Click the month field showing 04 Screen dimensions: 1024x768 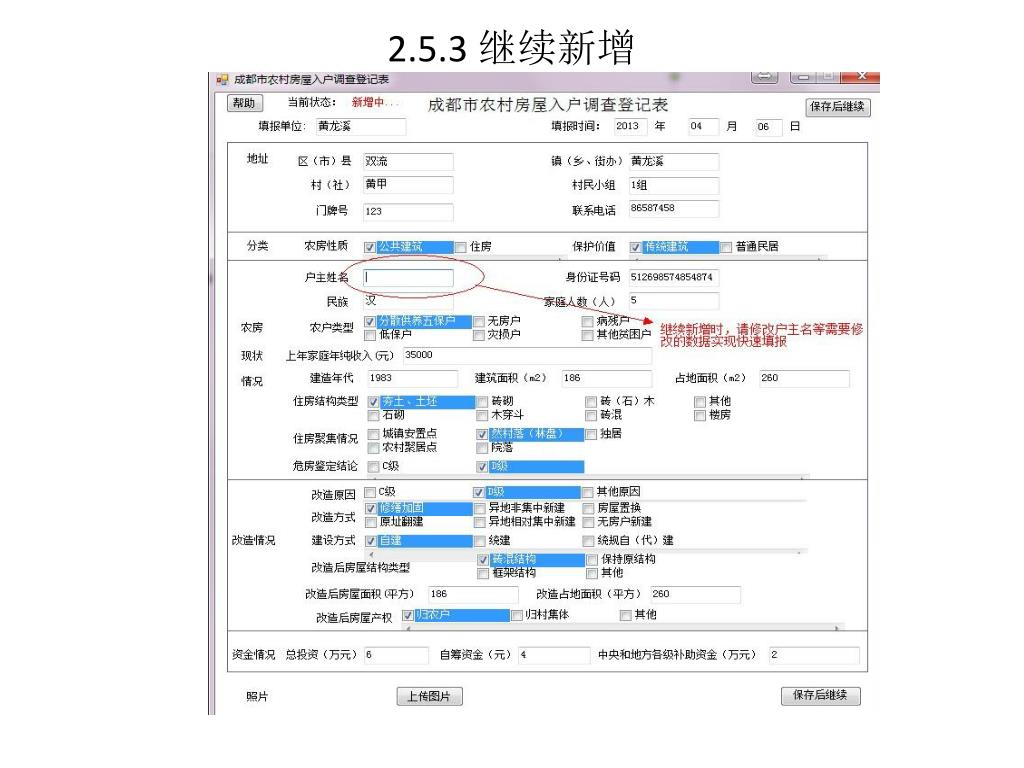pyautogui.click(x=703, y=126)
